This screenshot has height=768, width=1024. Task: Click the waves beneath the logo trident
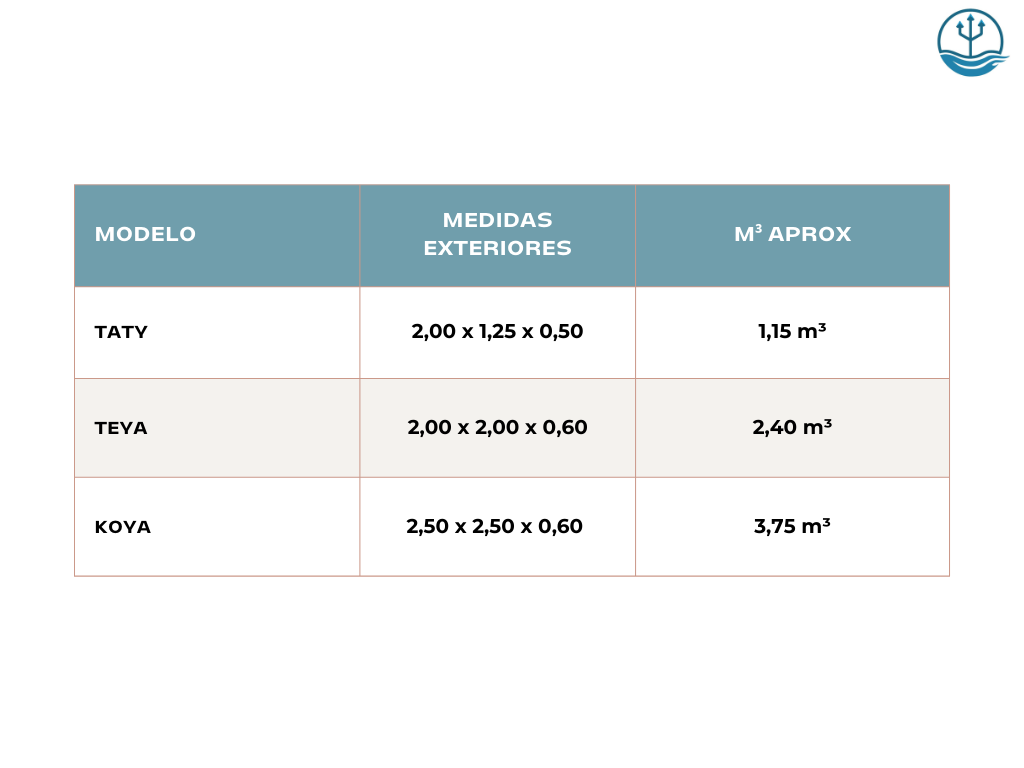pyautogui.click(x=972, y=62)
